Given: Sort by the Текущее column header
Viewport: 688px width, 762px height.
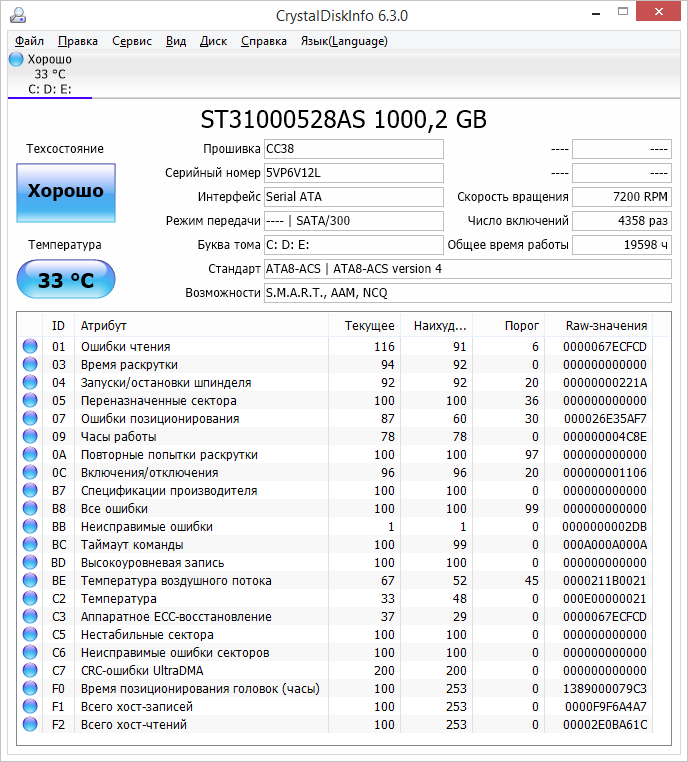Looking at the screenshot, I should (x=364, y=326).
